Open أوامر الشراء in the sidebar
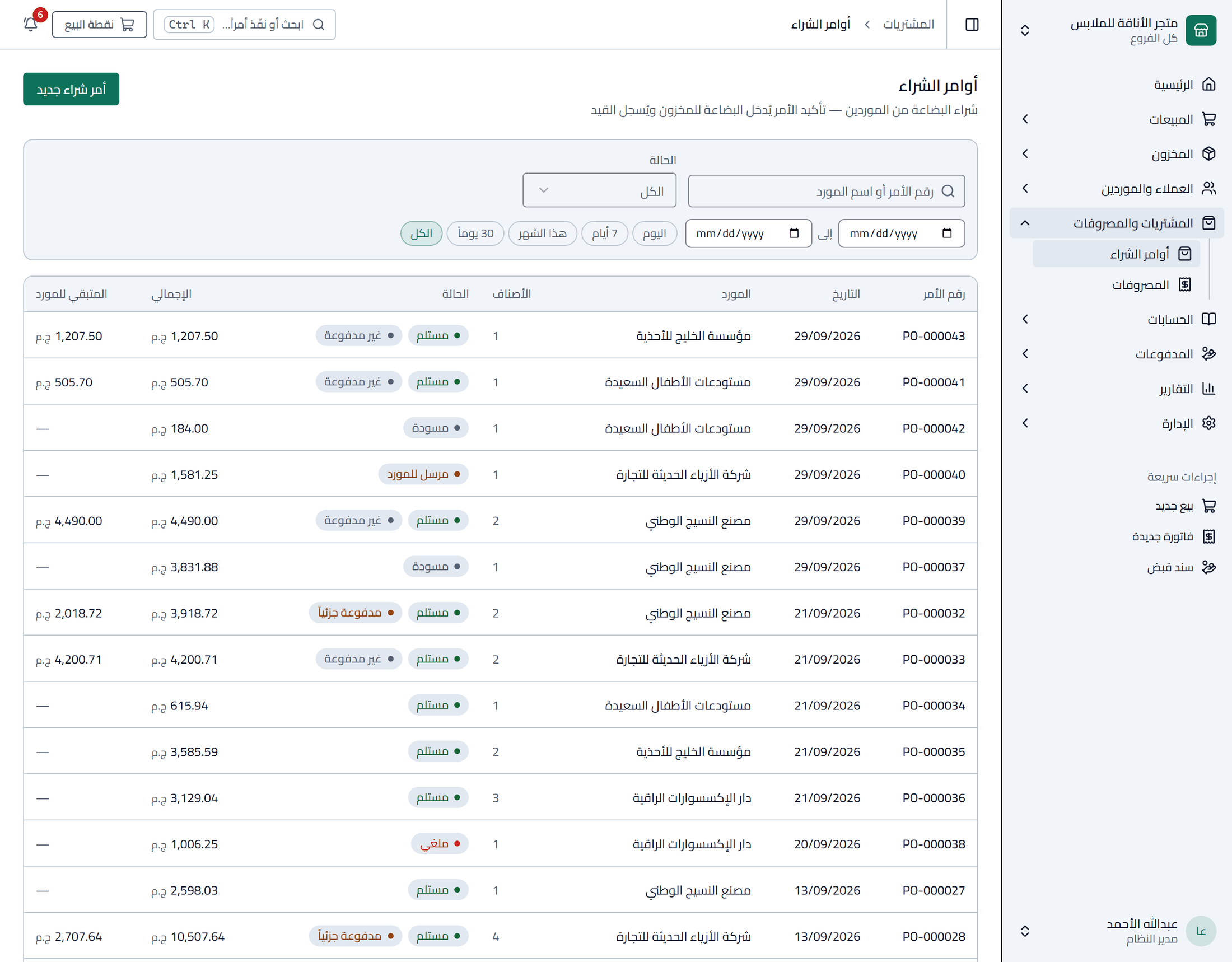The height and width of the screenshot is (962, 1232). click(1116, 254)
